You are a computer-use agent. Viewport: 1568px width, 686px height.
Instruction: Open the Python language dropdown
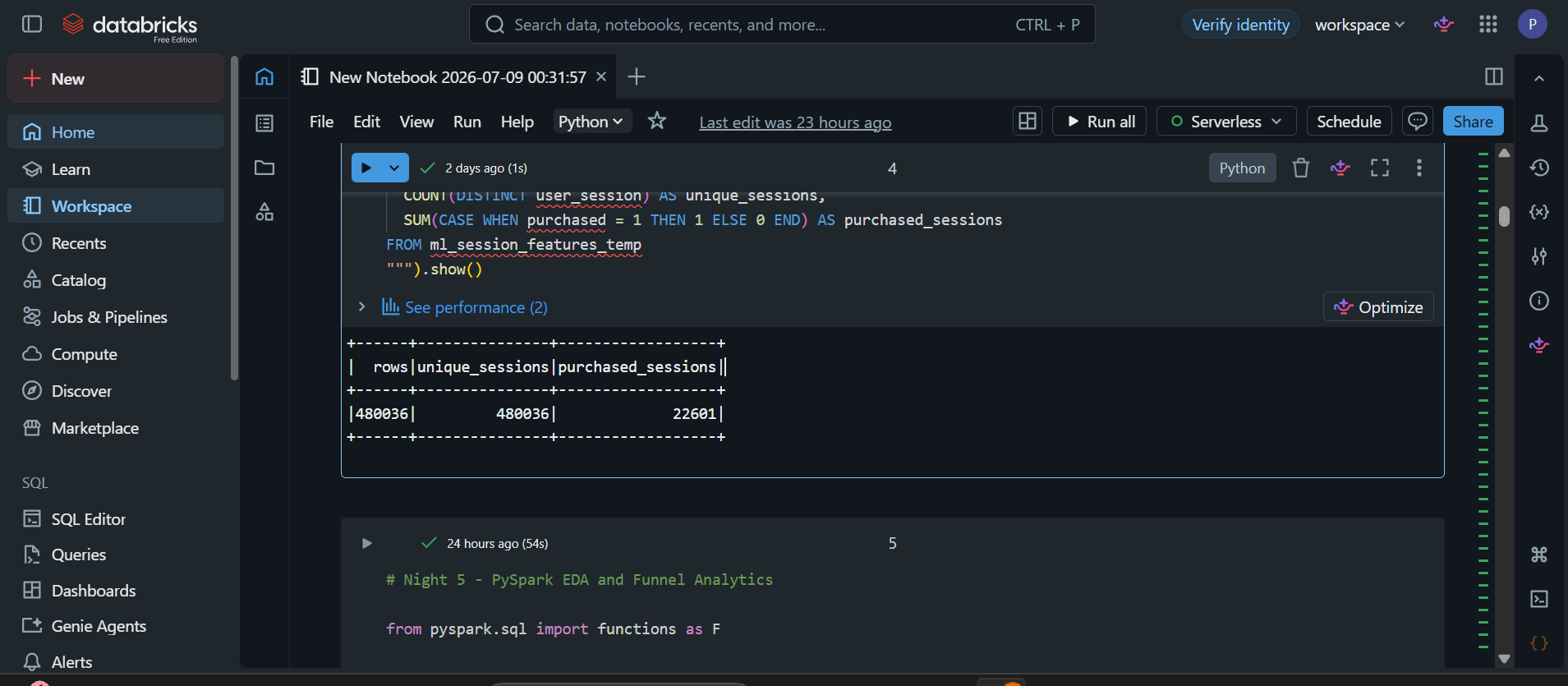(x=591, y=122)
